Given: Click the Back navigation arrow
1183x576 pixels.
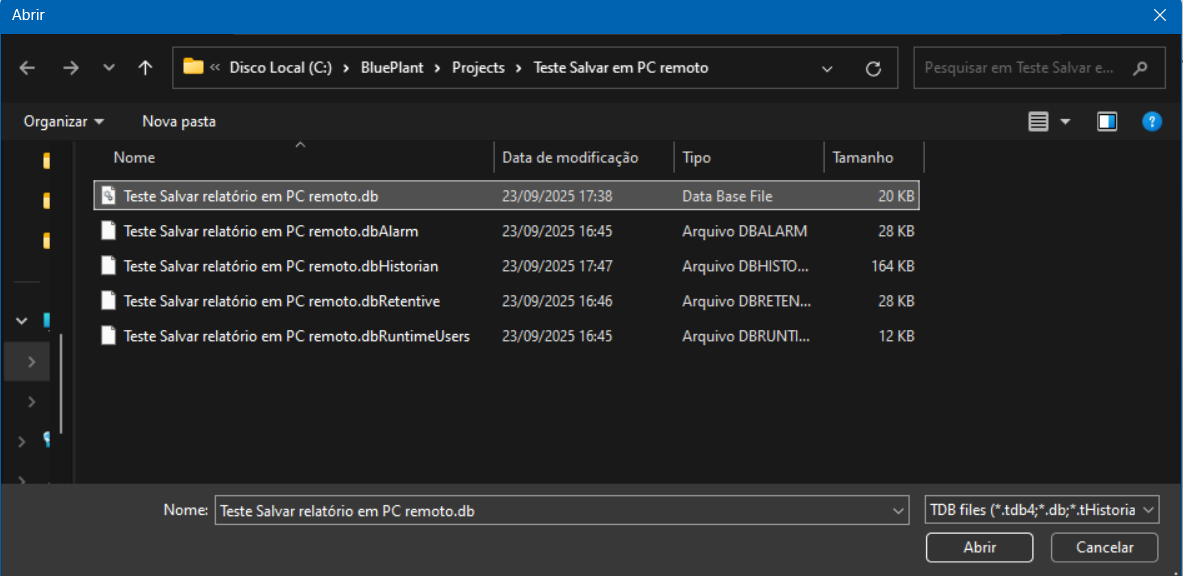Looking at the screenshot, I should click(27, 68).
